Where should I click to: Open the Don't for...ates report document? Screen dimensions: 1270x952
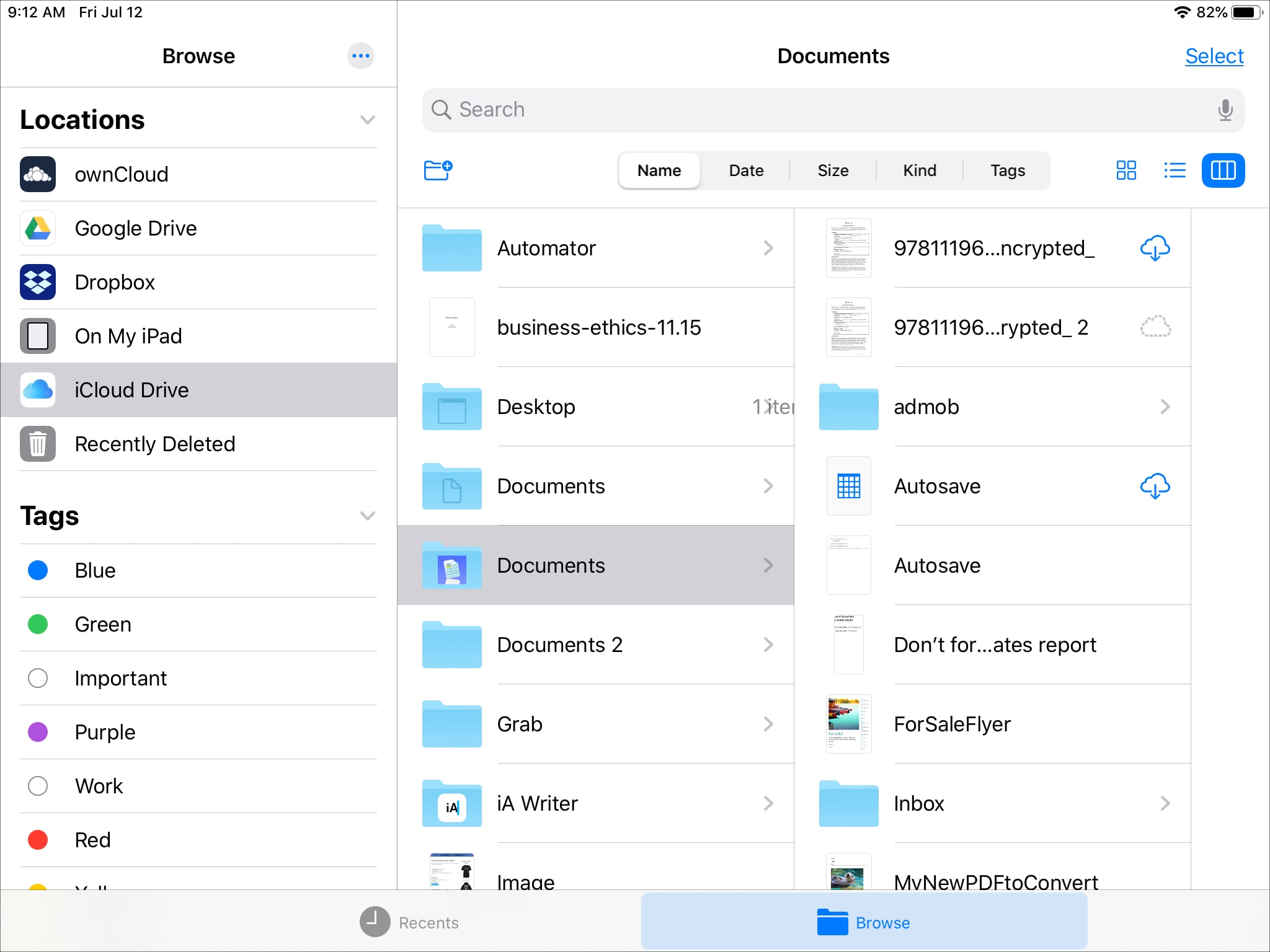(992, 645)
